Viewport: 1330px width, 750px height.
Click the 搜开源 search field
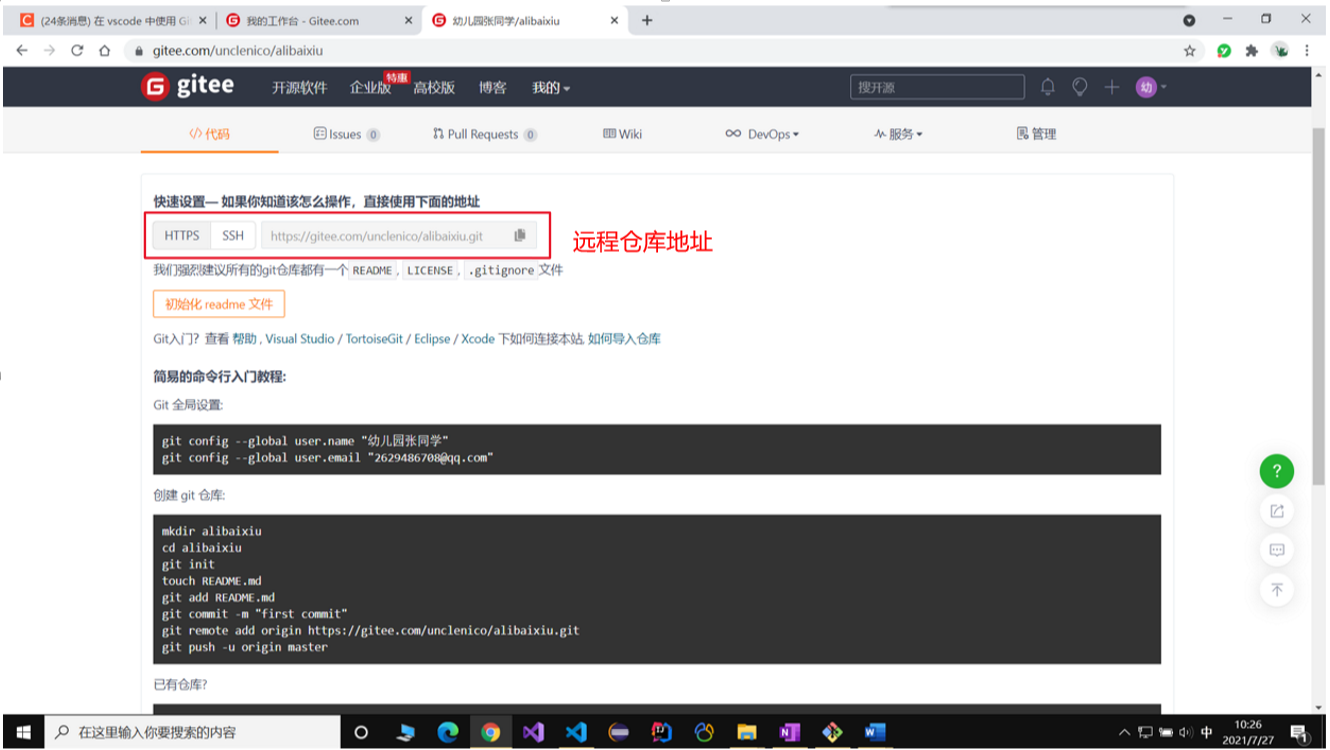point(937,87)
